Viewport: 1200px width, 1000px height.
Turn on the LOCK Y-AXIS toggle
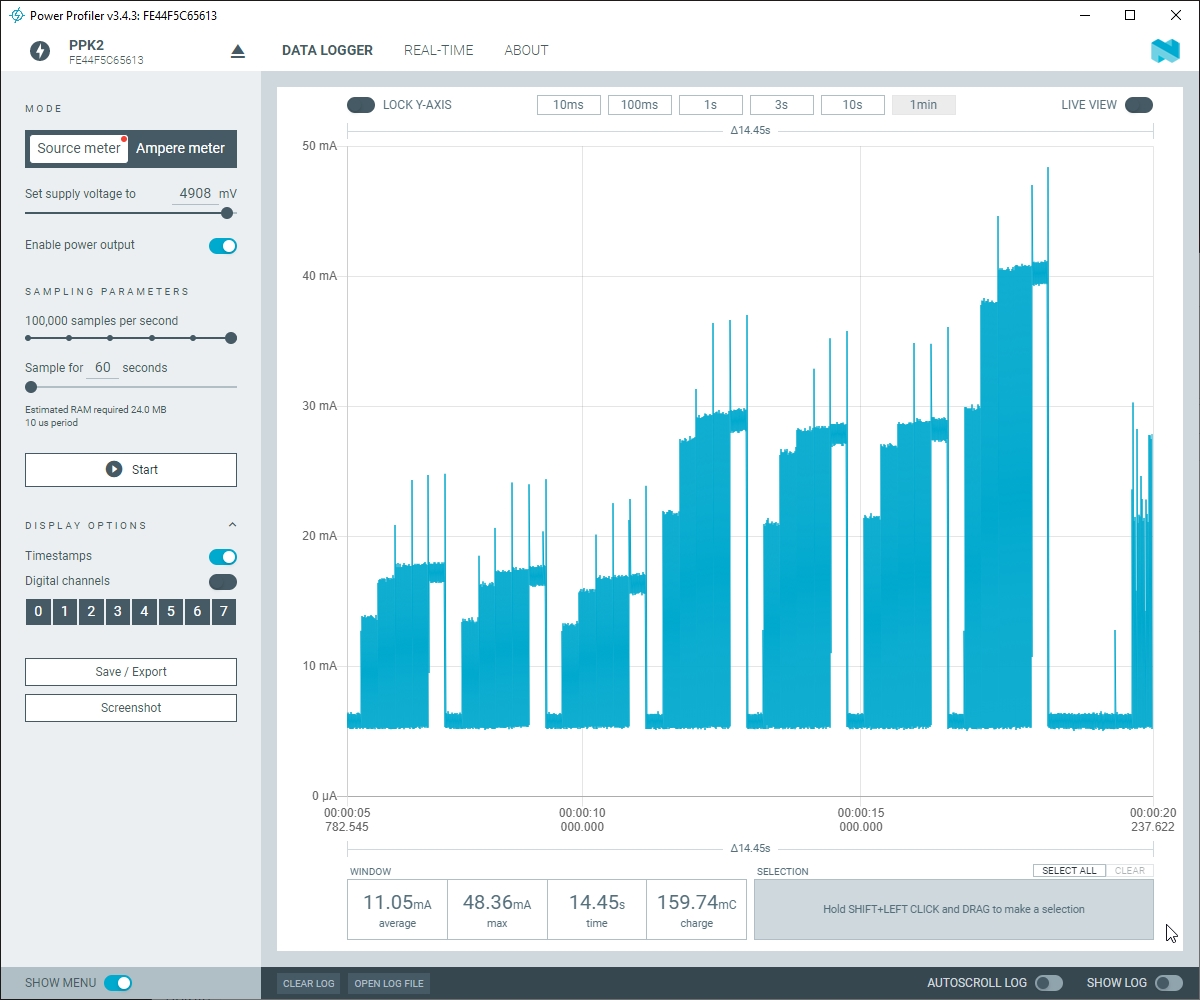pyautogui.click(x=361, y=105)
